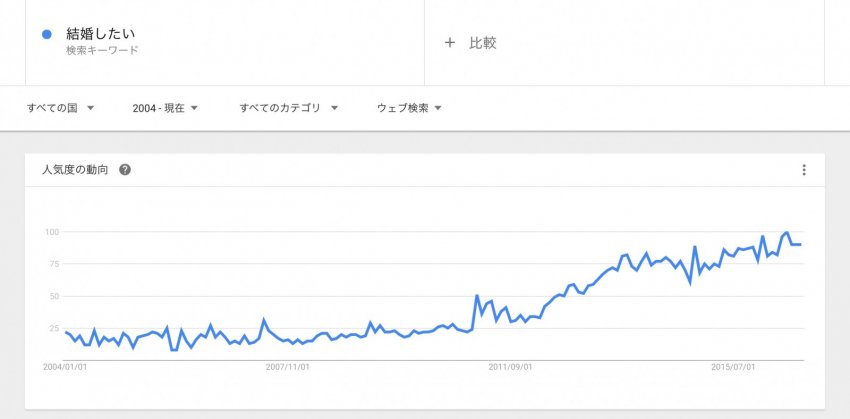Click the 検索キーワード label under term
The height and width of the screenshot is (419, 850).
[102, 50]
